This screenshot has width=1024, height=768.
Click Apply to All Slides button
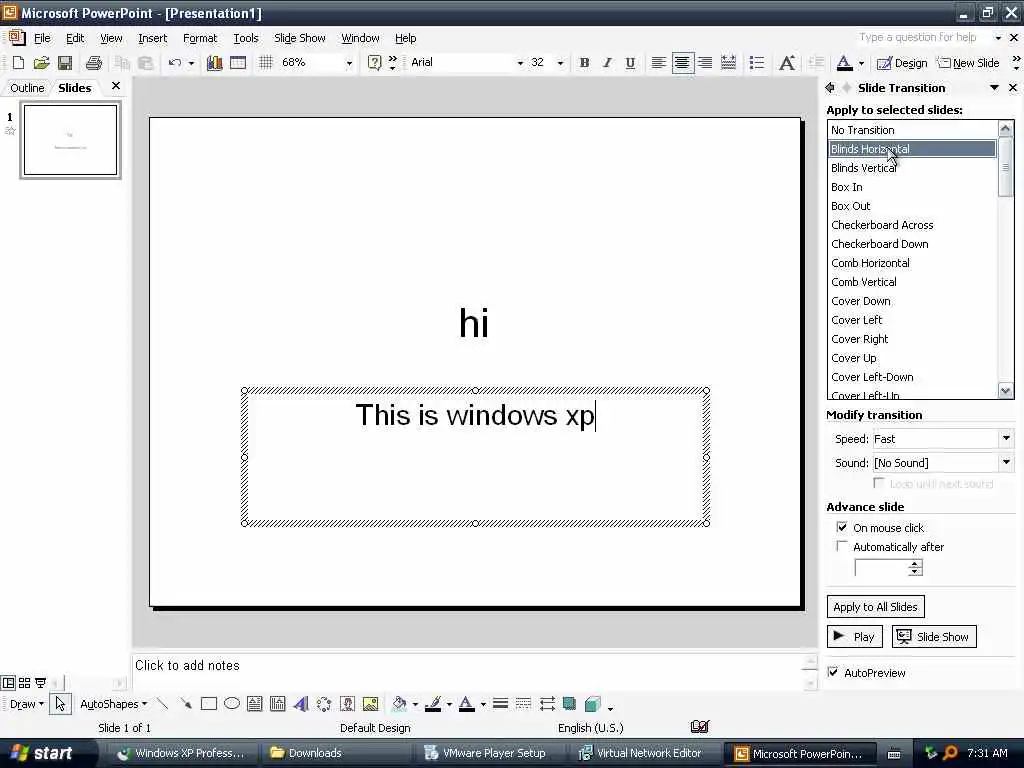875,607
